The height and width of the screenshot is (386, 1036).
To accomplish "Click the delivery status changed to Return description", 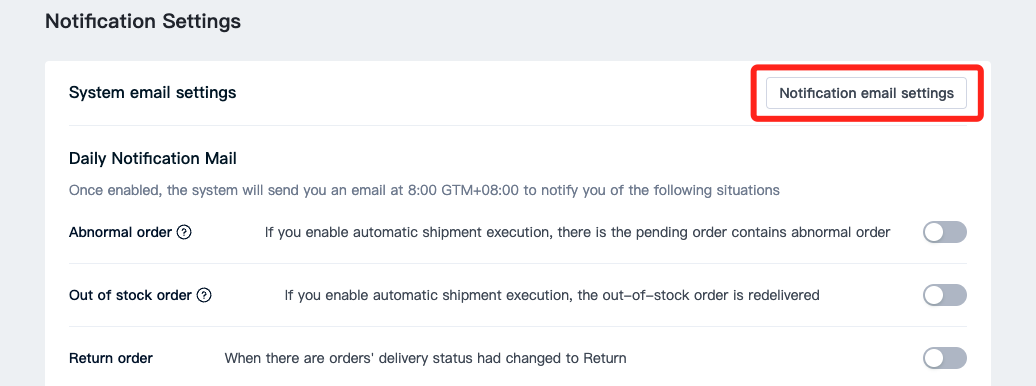I will tap(426, 358).
